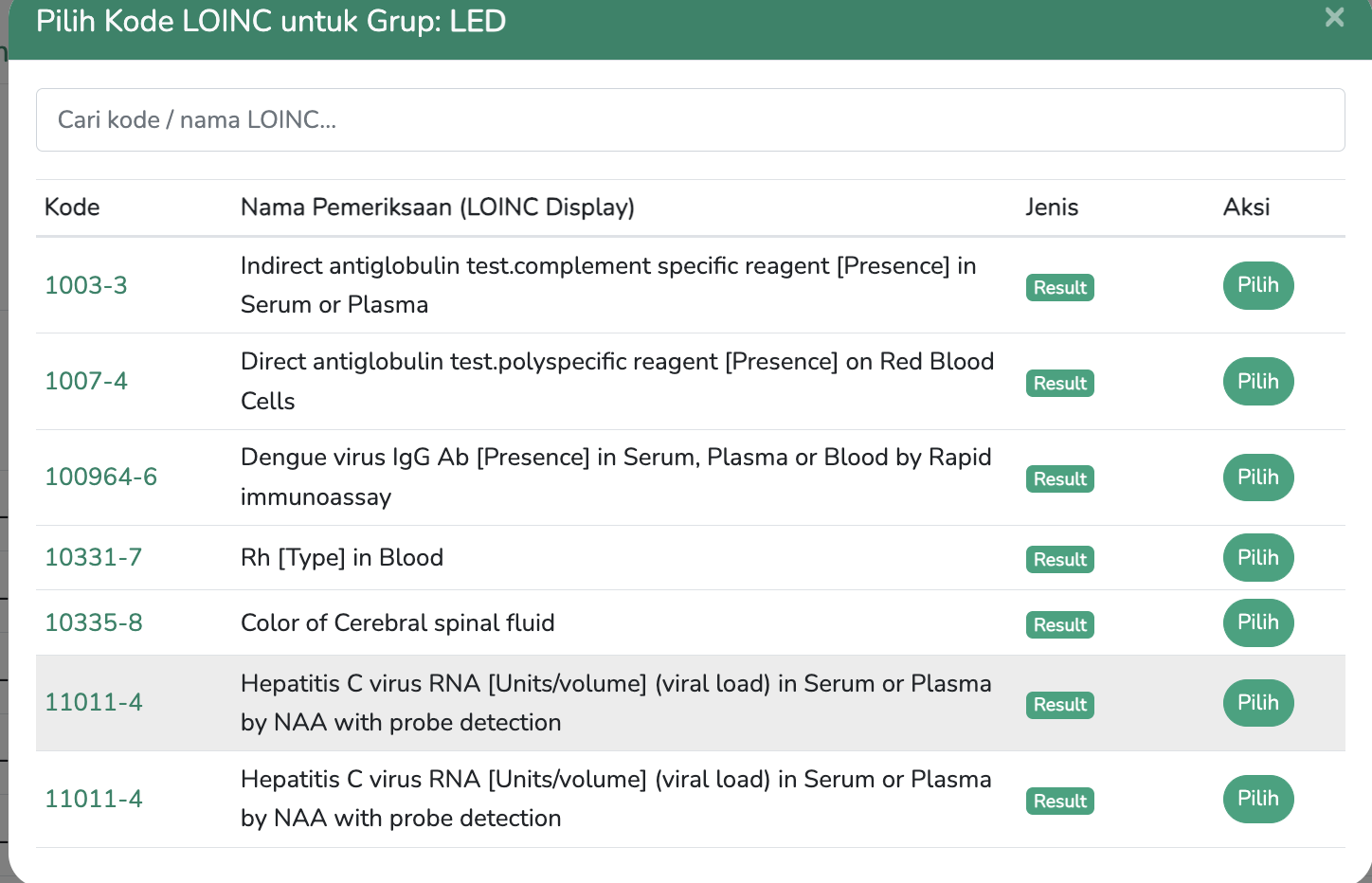Click Result badge for code 1003-3
The image size is (1372, 883).
(x=1059, y=288)
